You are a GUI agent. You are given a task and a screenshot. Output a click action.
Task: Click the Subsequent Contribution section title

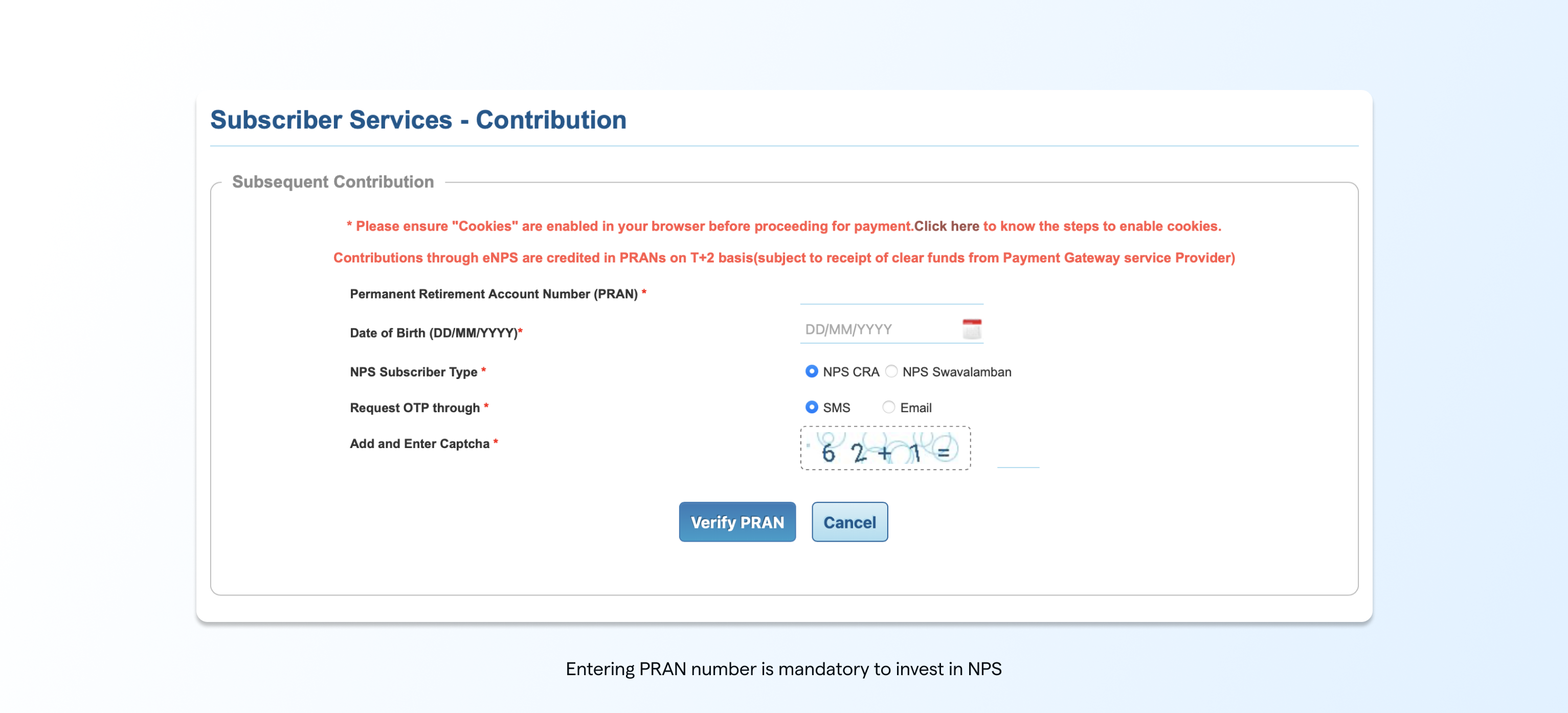click(x=333, y=182)
